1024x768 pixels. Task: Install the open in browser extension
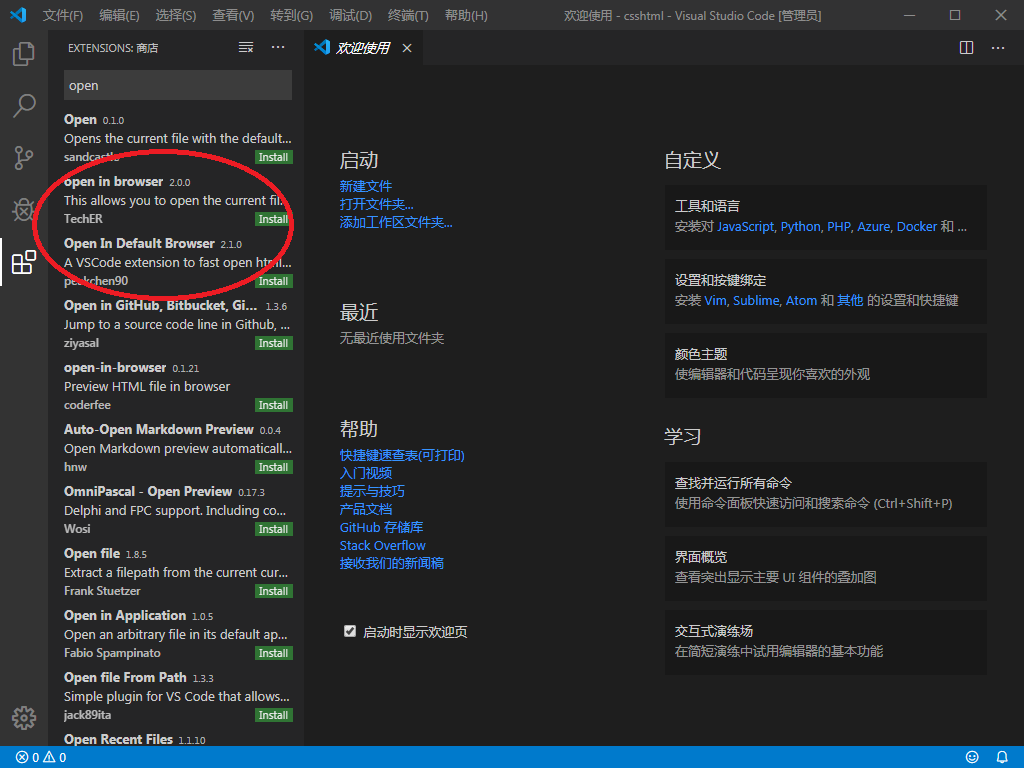point(273,219)
